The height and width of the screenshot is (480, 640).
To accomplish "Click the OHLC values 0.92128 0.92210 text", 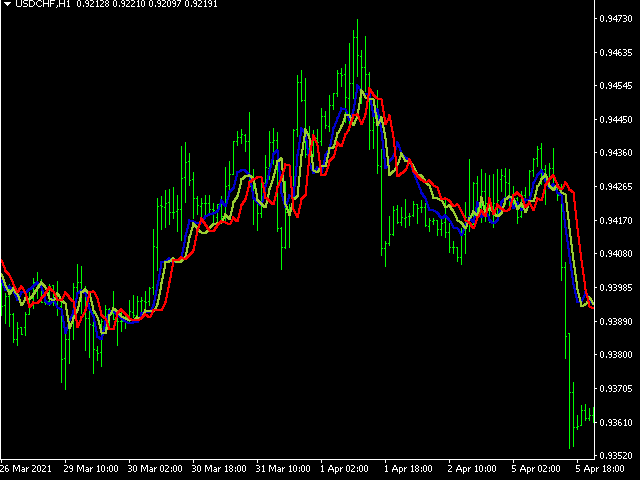I will [111, 4].
